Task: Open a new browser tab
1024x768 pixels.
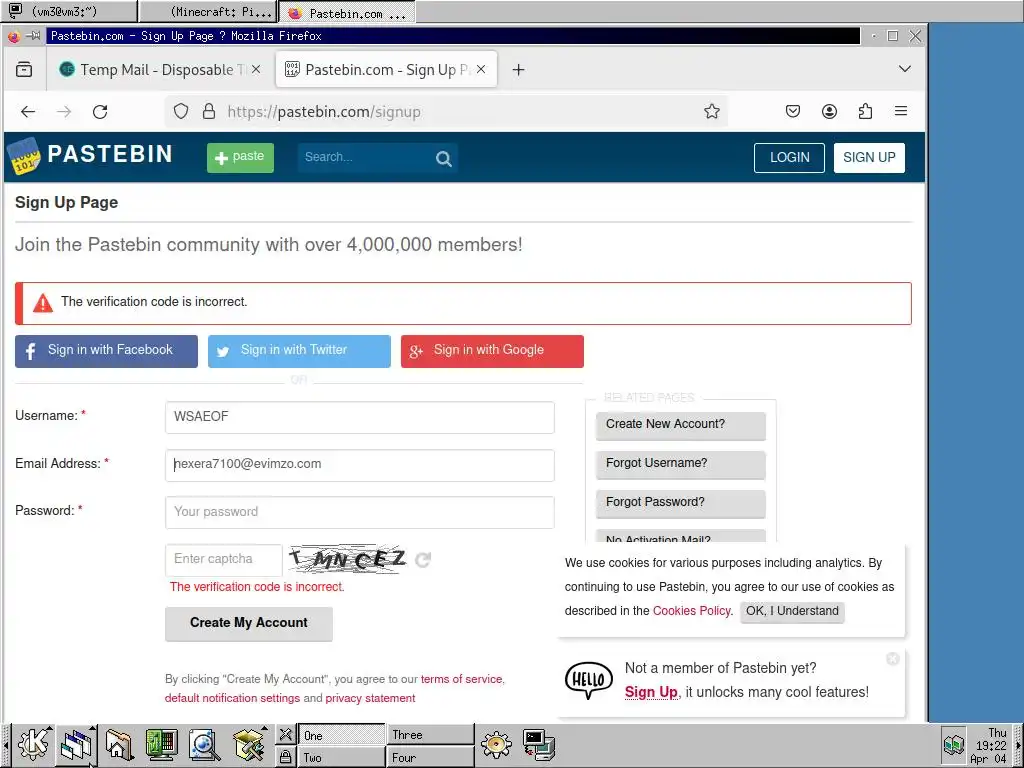Action: point(519,70)
